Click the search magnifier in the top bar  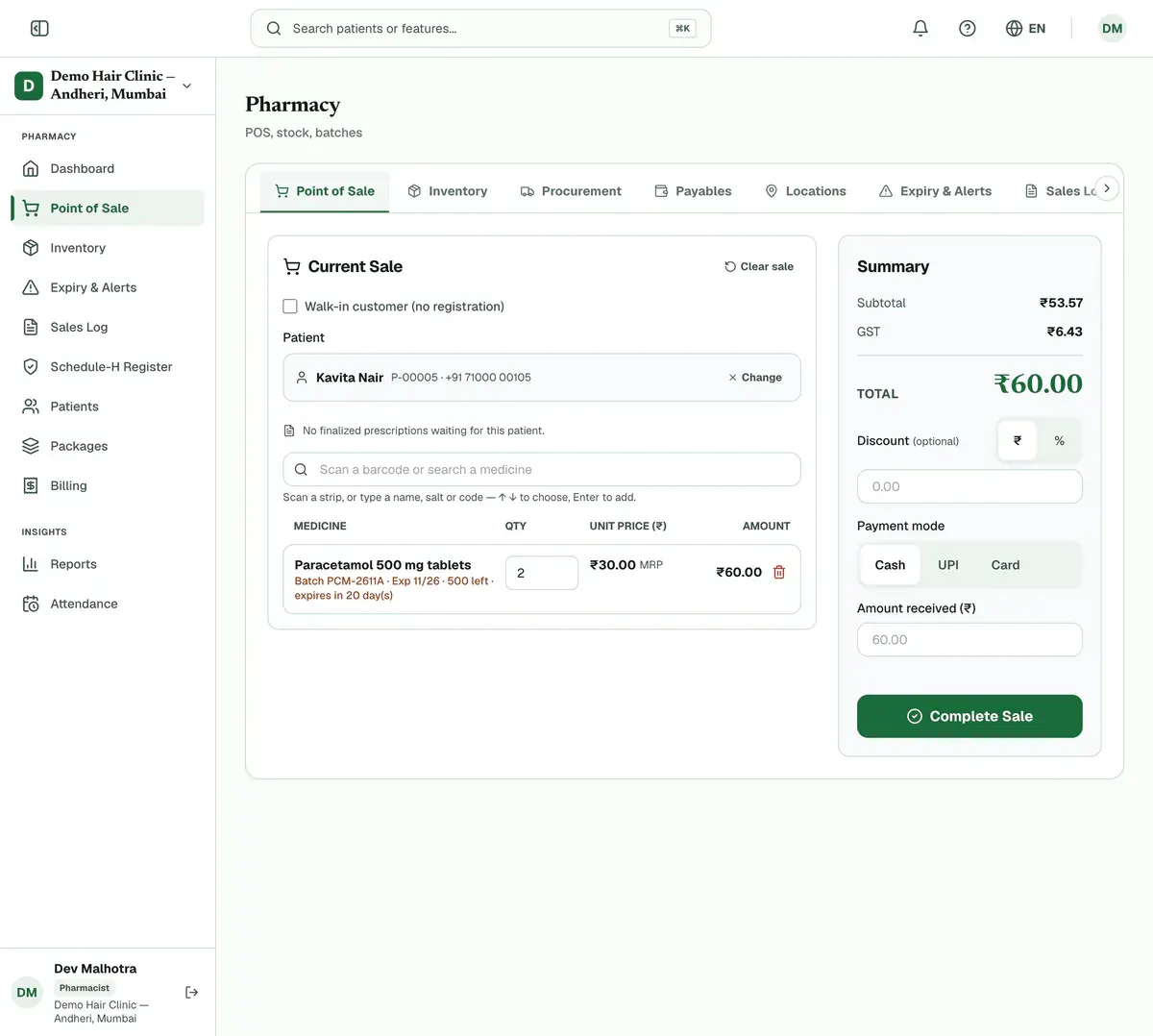tap(274, 29)
